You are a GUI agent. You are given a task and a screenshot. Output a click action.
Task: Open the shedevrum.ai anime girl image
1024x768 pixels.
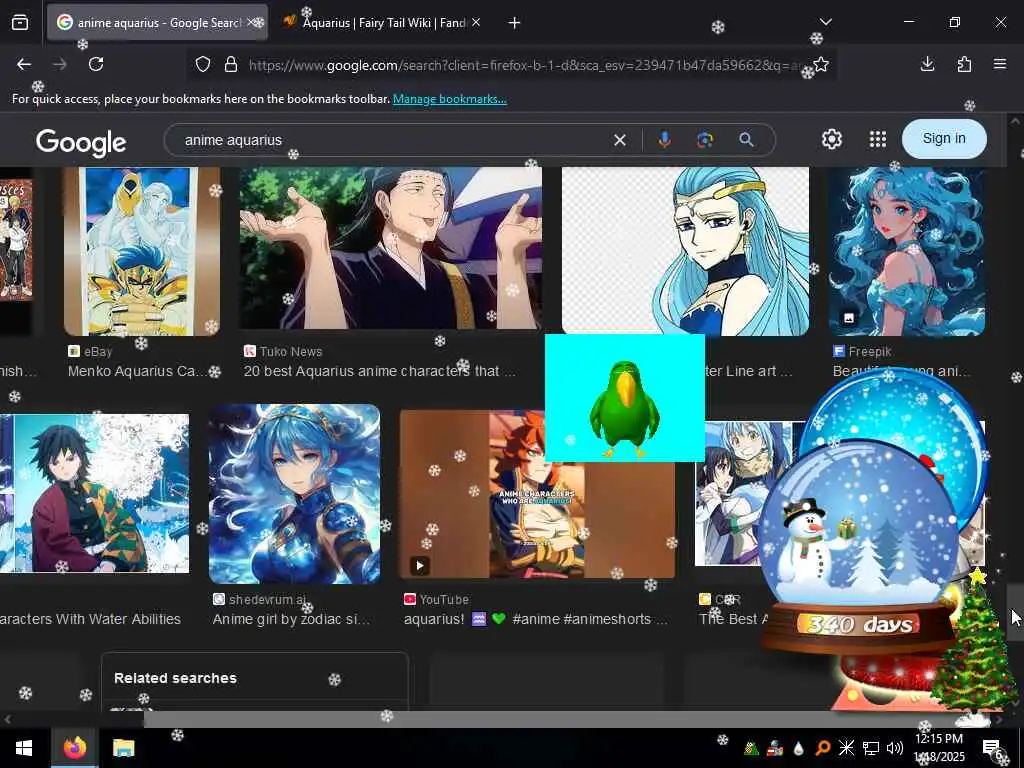tap(294, 494)
